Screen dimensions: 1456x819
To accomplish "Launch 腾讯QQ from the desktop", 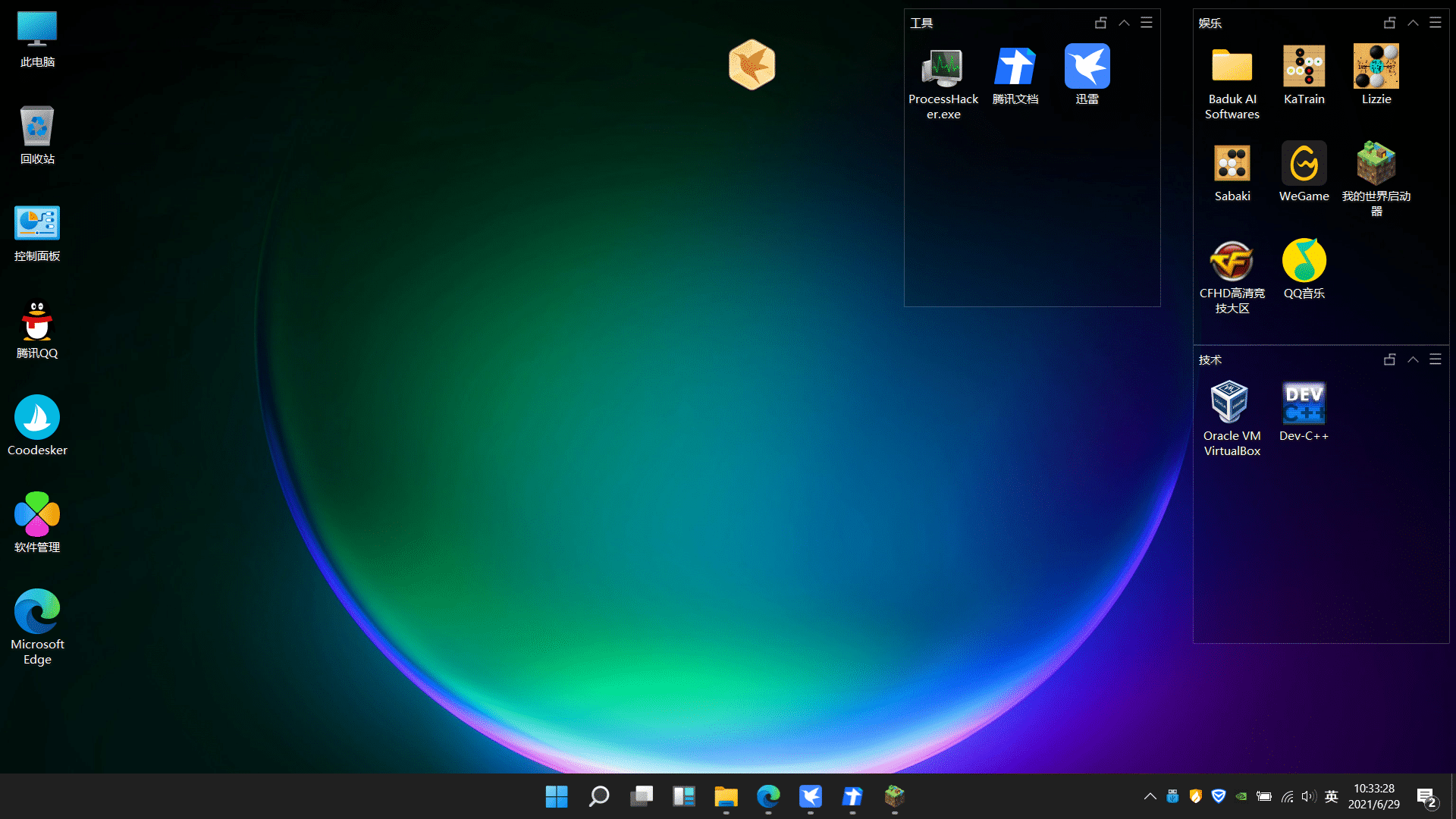I will tap(37, 331).
